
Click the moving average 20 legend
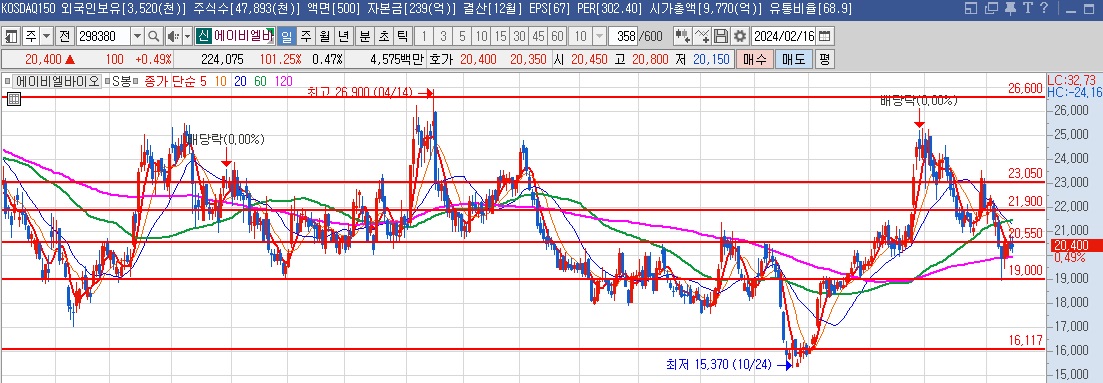point(240,81)
